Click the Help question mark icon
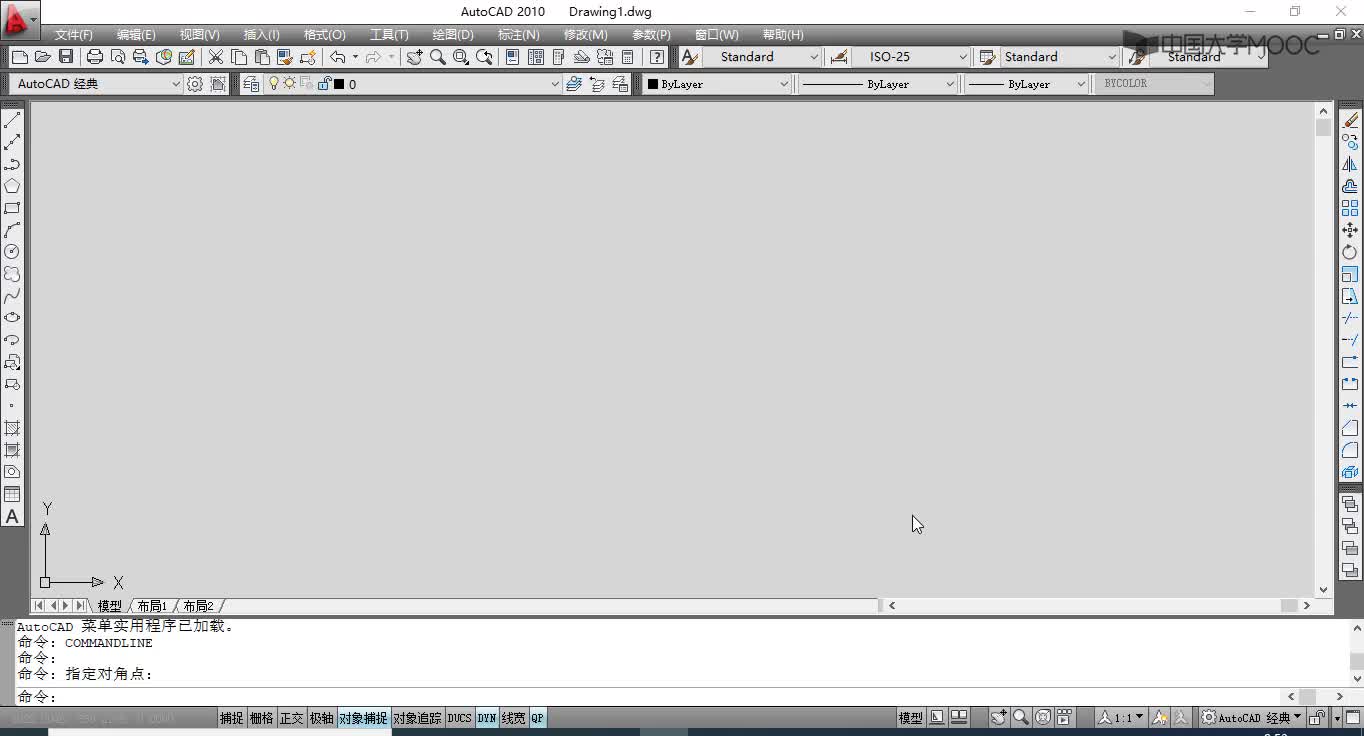The width and height of the screenshot is (1364, 736). tap(657, 57)
